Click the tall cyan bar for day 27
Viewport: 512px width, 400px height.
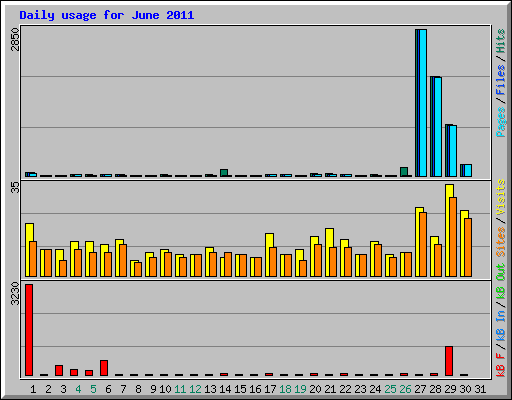click(423, 103)
